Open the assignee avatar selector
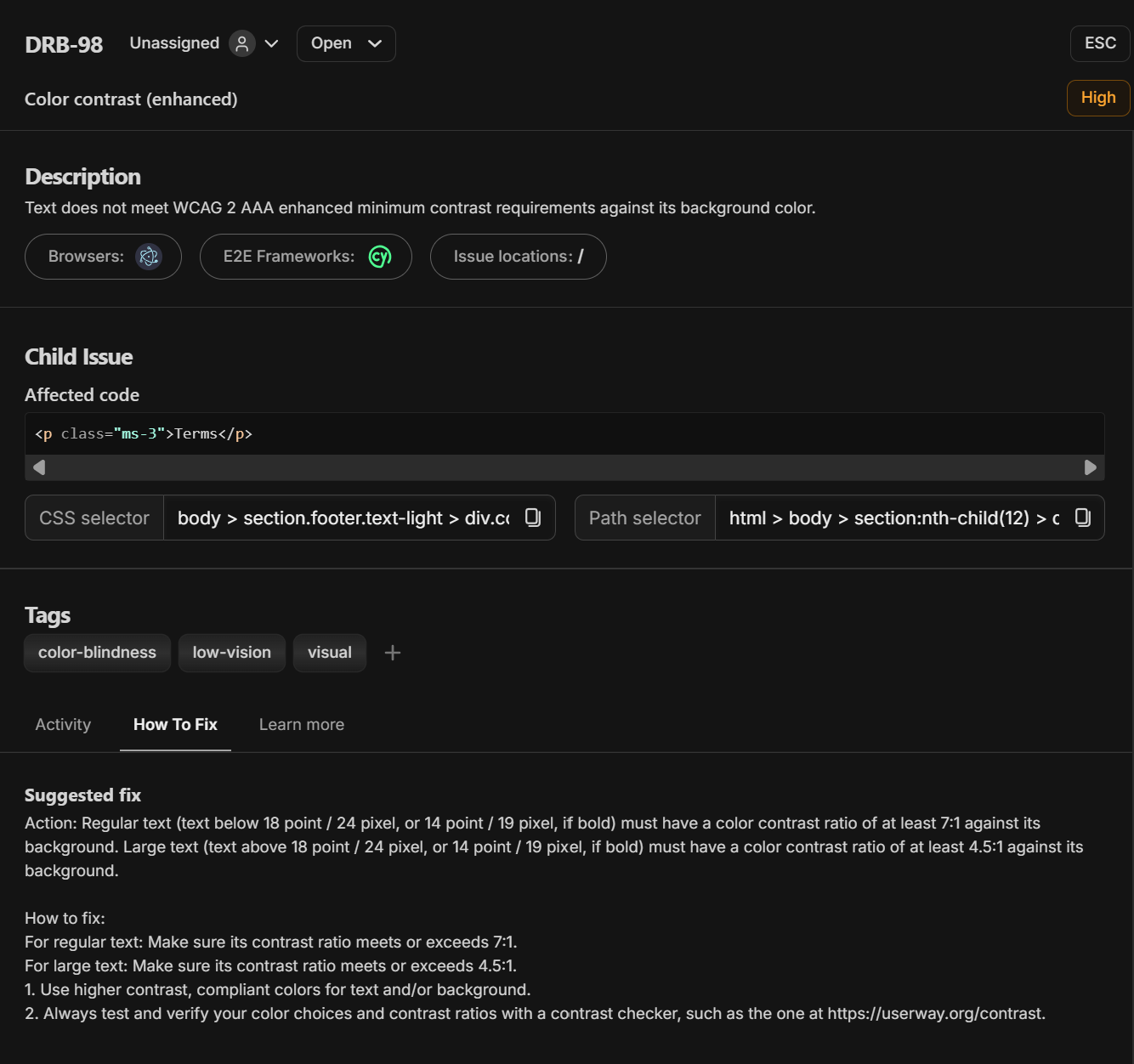 242,42
